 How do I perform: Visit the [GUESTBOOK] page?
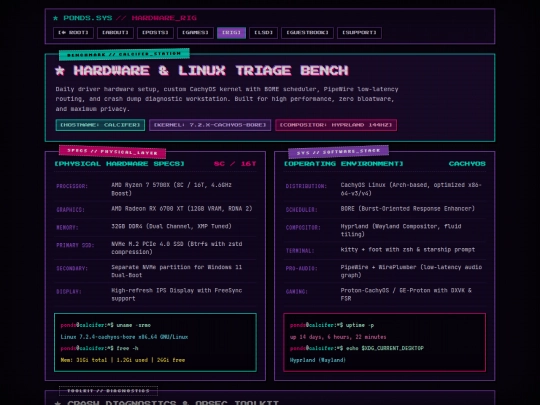coord(307,33)
